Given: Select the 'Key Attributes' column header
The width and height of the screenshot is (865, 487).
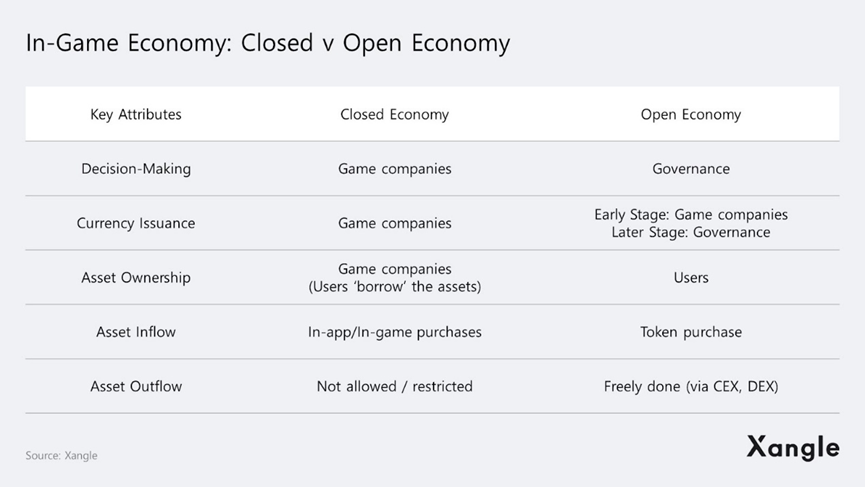Looking at the screenshot, I should coord(136,114).
